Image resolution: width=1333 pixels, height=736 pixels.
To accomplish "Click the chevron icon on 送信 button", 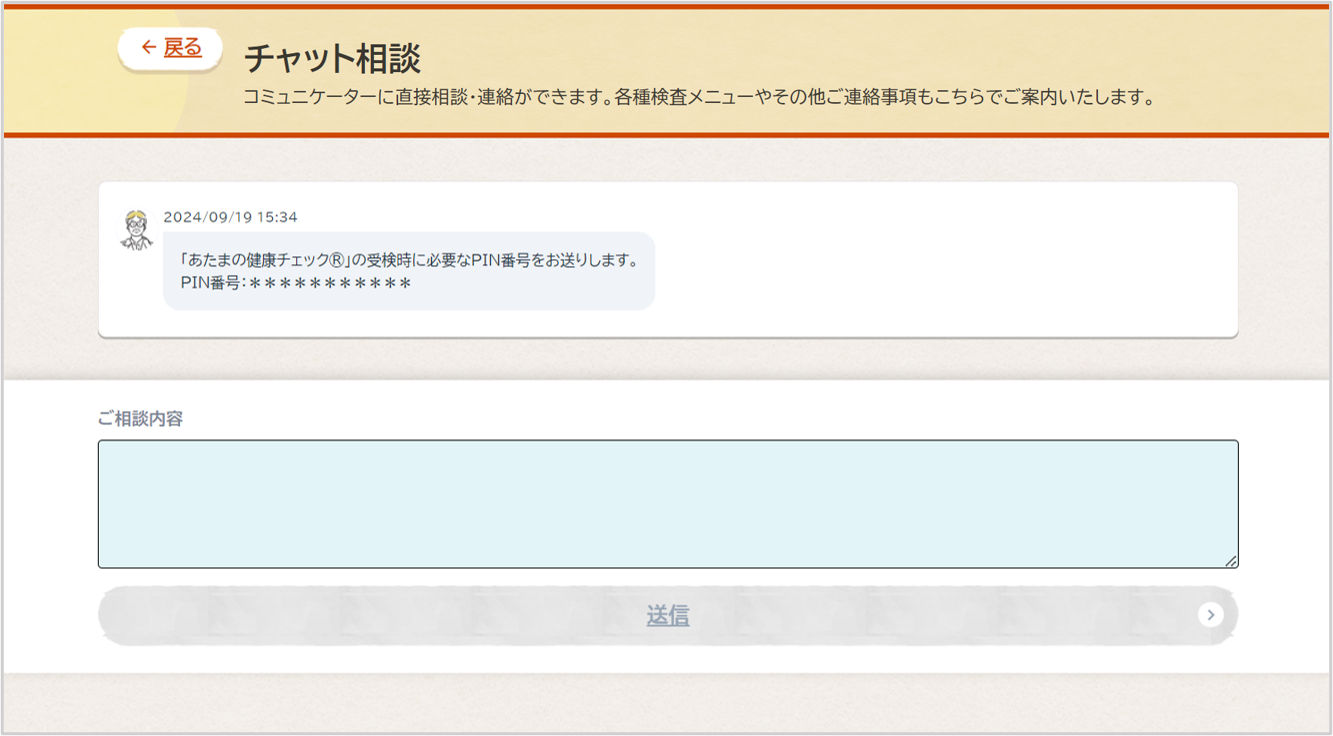I will click(1210, 615).
